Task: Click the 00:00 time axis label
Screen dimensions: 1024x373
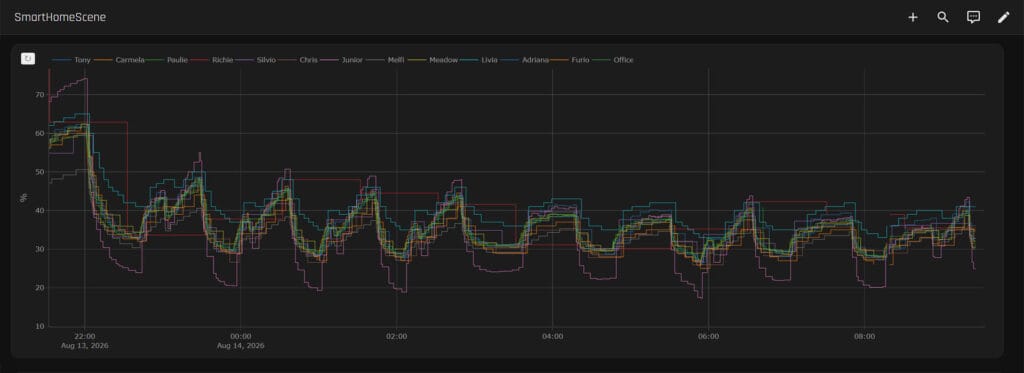Action: point(240,336)
